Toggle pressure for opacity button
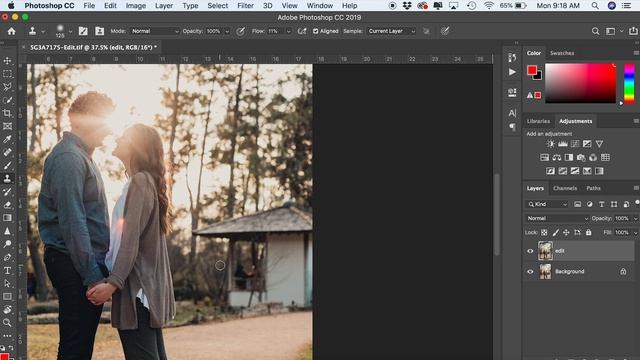The height and width of the screenshot is (360, 640). click(240, 31)
